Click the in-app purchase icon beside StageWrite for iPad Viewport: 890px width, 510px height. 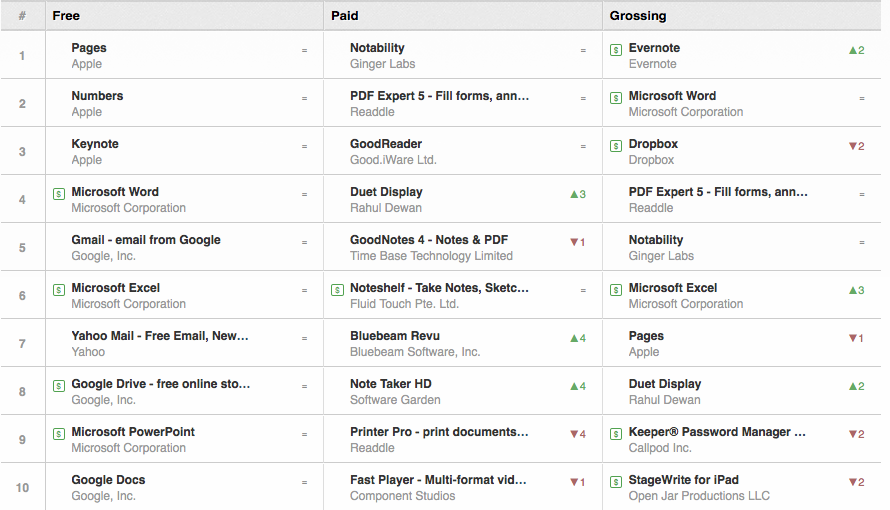[x=616, y=482]
